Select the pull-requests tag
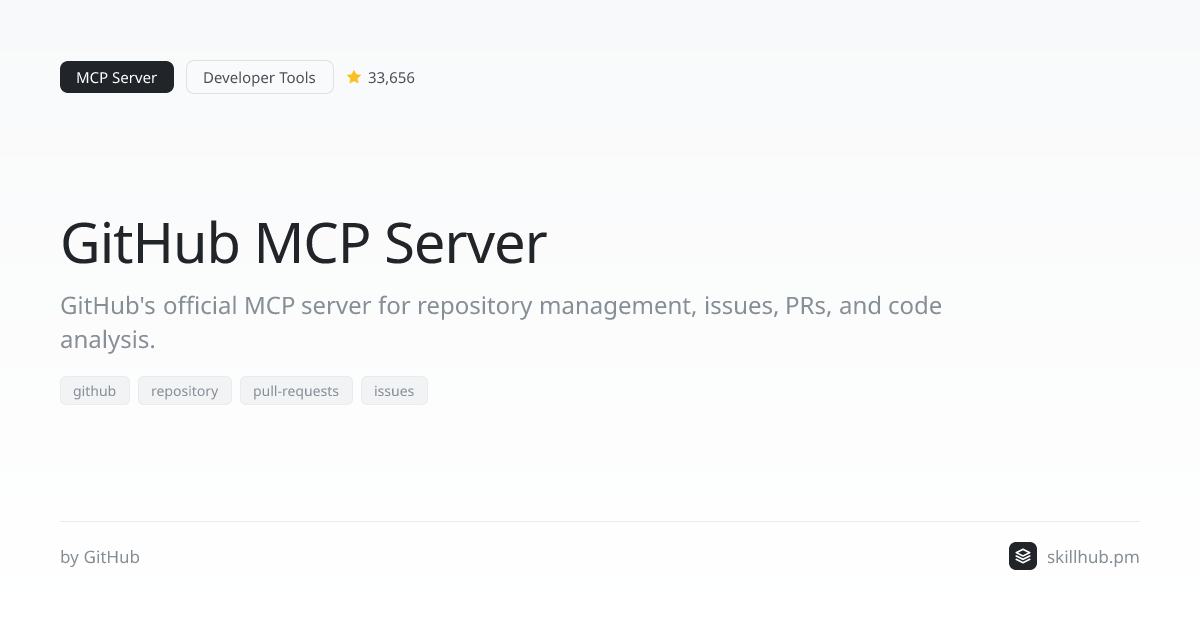Viewport: 1200px width, 630px height. 296,391
